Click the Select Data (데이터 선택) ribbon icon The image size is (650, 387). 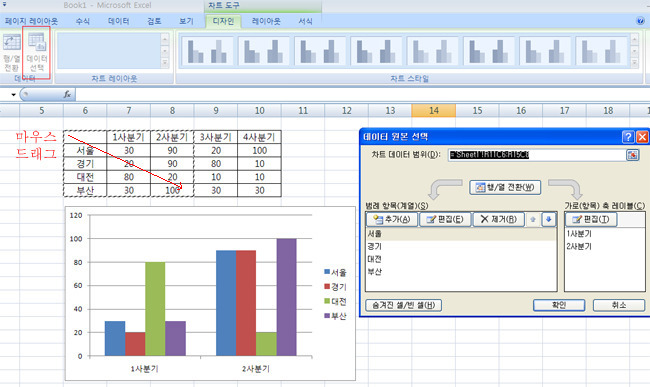pos(37,53)
